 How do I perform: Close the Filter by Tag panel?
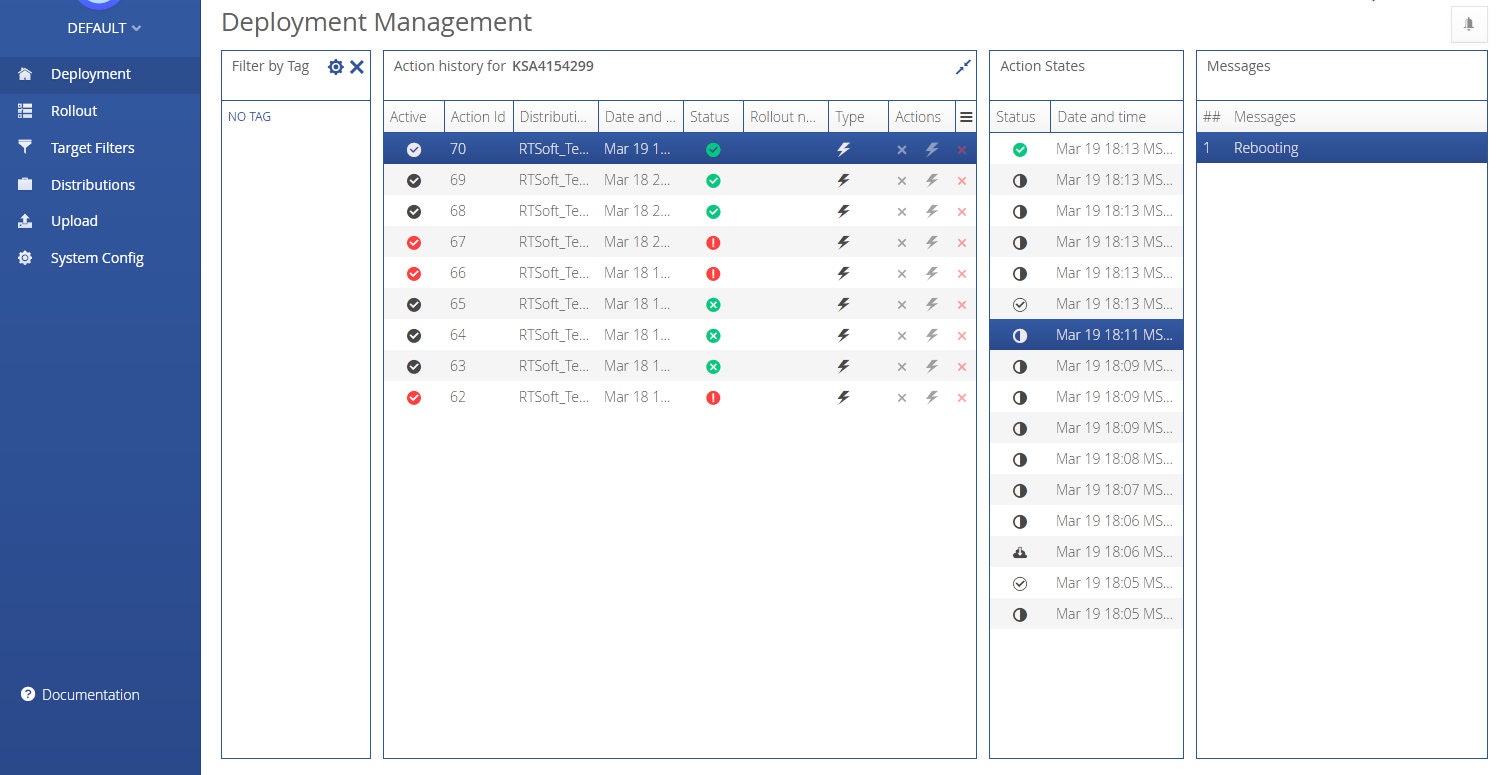[x=357, y=67]
